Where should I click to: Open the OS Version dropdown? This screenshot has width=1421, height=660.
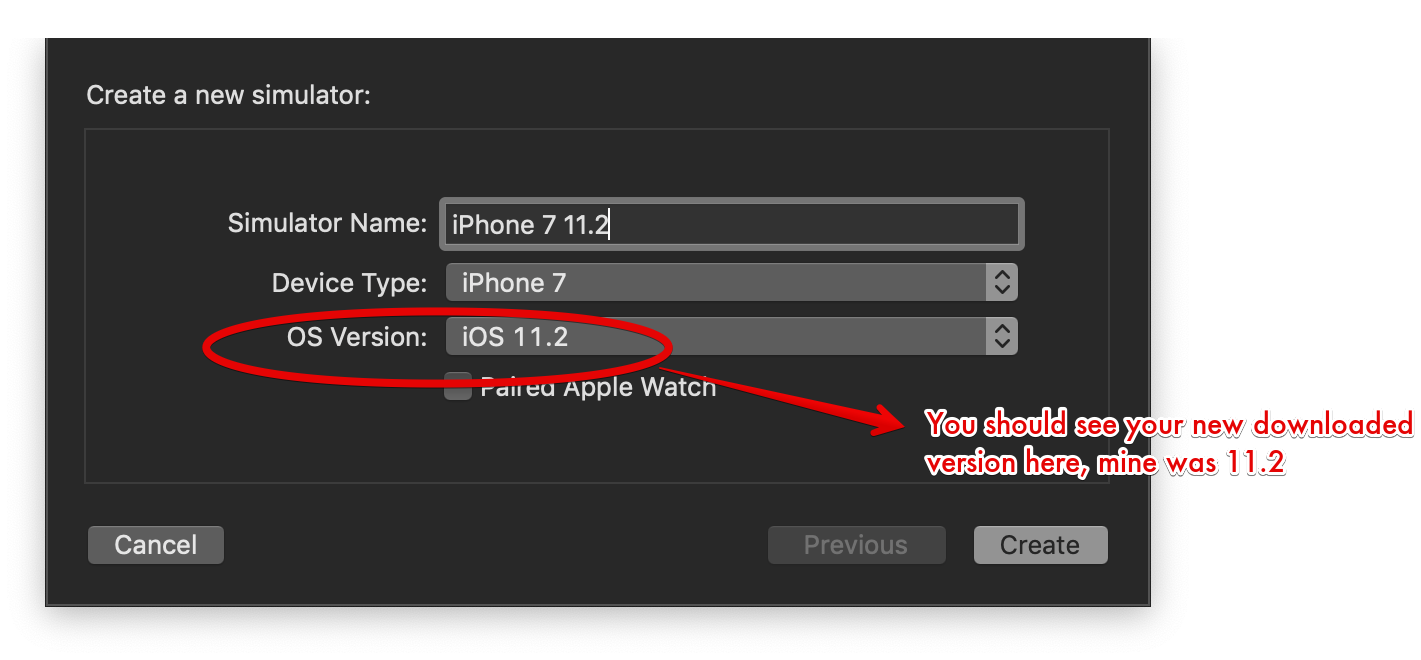[x=732, y=337]
